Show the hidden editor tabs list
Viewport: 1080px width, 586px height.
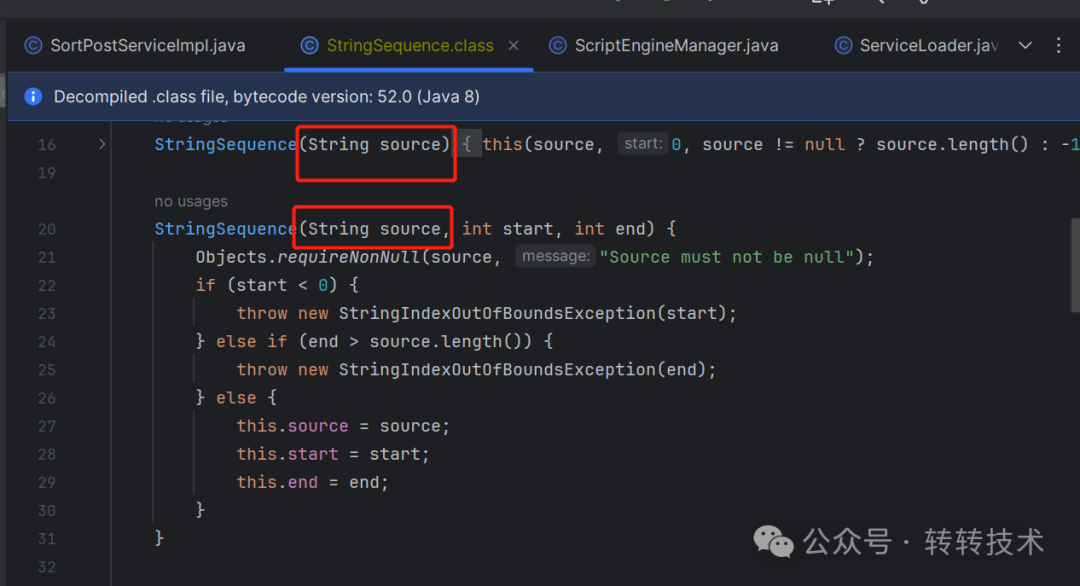click(1026, 45)
